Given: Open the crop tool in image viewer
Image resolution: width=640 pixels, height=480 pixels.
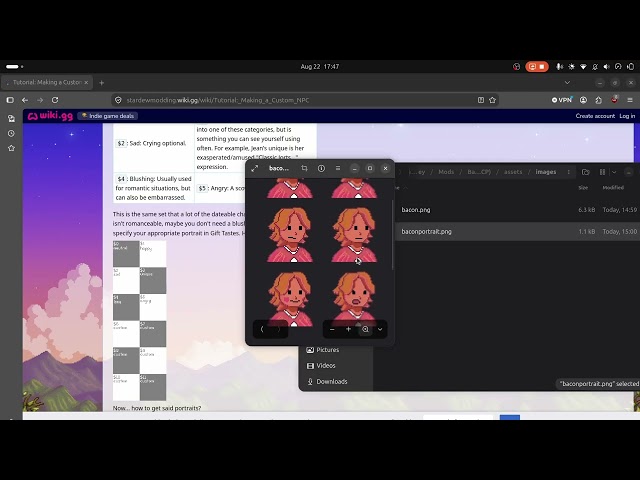Looking at the screenshot, I should click(304, 168).
